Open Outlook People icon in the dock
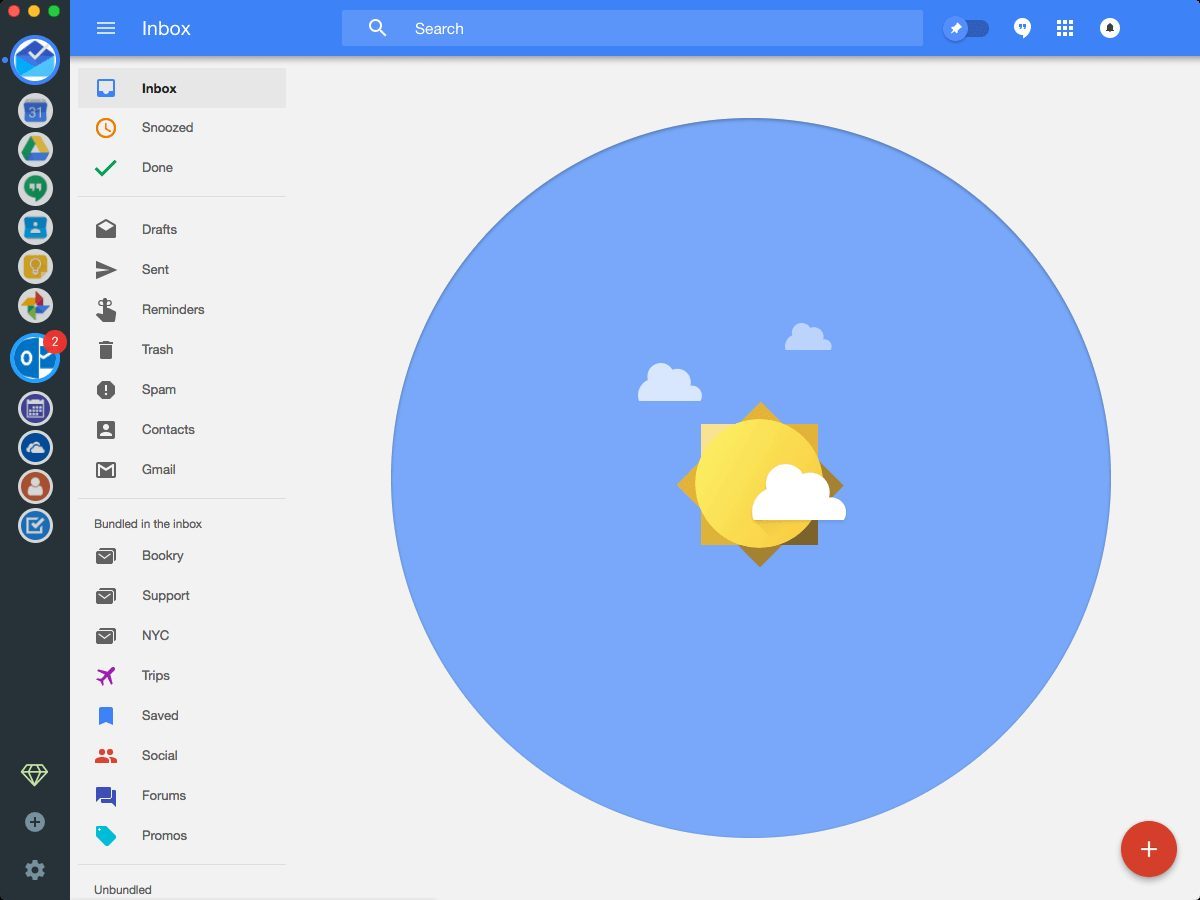Viewport: 1200px width, 900px height. (35, 486)
